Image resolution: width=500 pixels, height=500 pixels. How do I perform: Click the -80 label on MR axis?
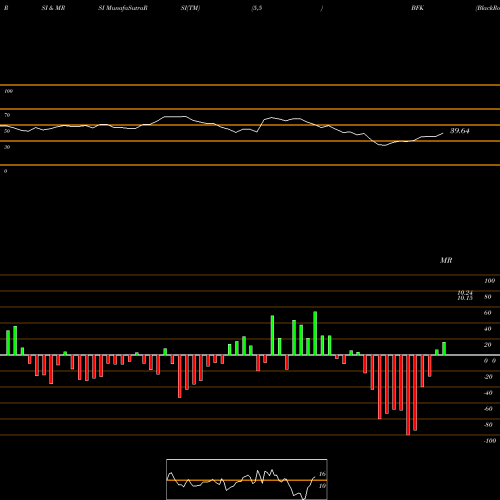(x=488, y=425)
